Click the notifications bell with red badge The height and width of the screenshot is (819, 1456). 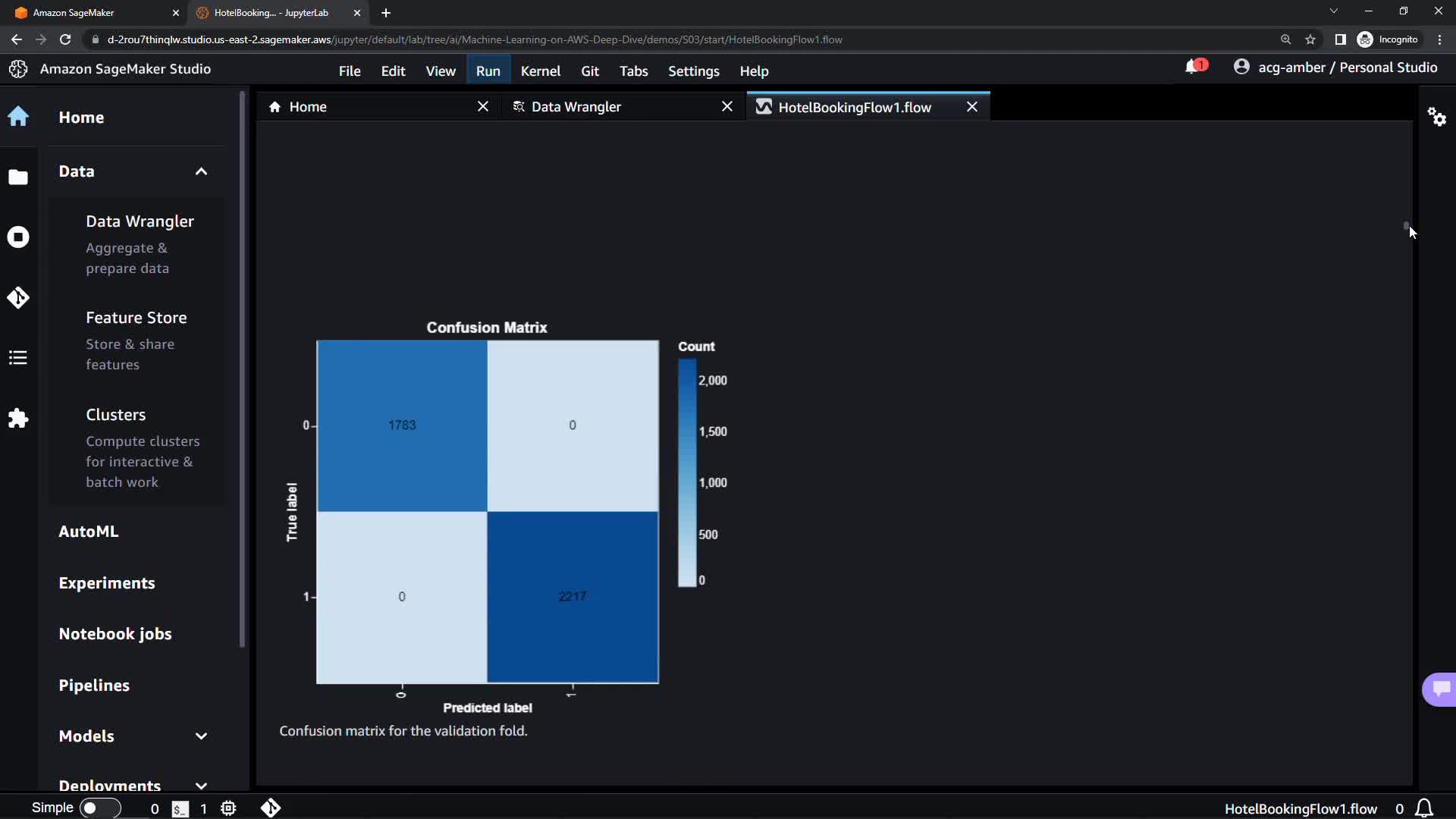pos(1194,67)
